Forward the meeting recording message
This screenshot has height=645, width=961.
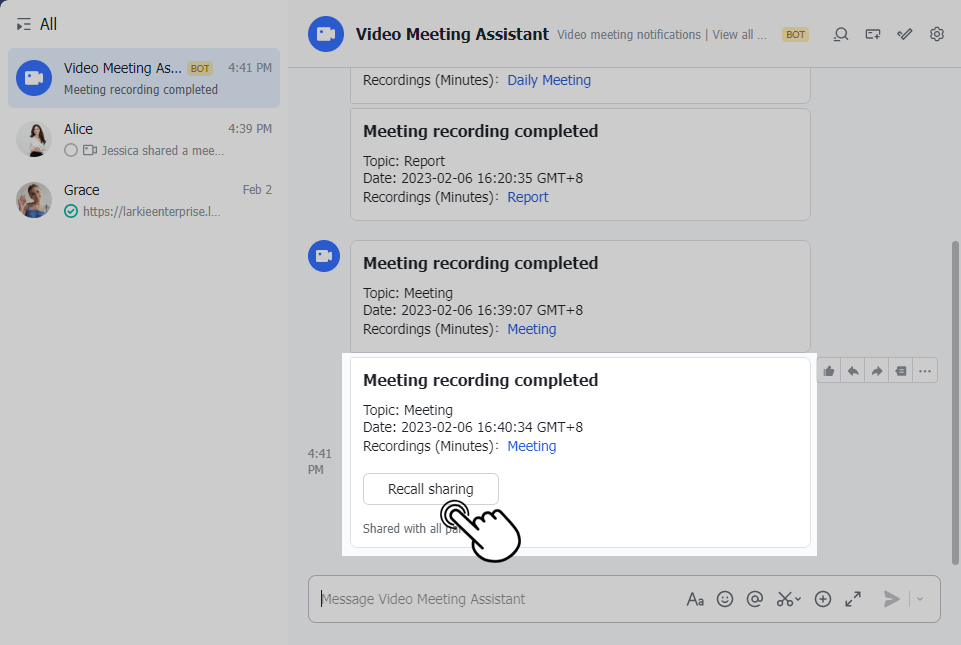tap(877, 371)
